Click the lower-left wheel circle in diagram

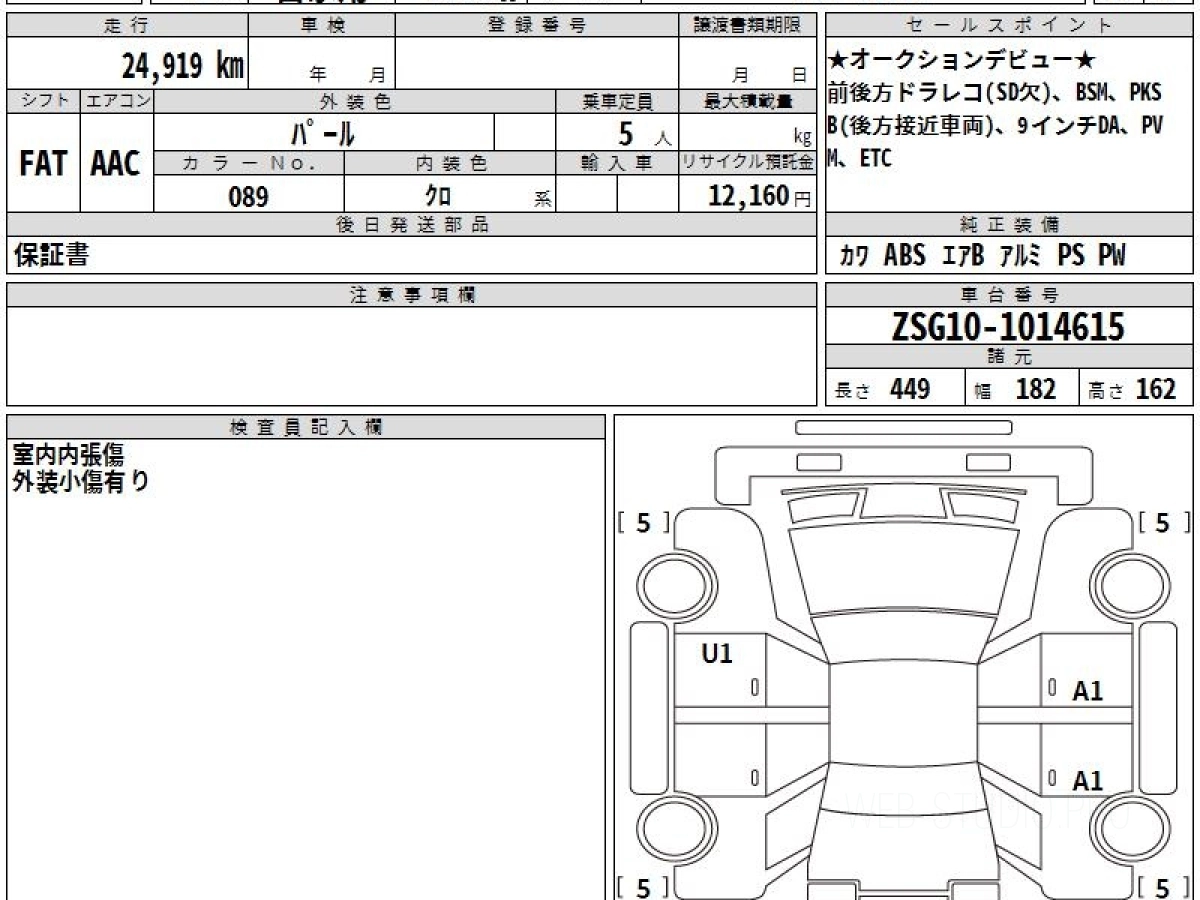pos(669,830)
